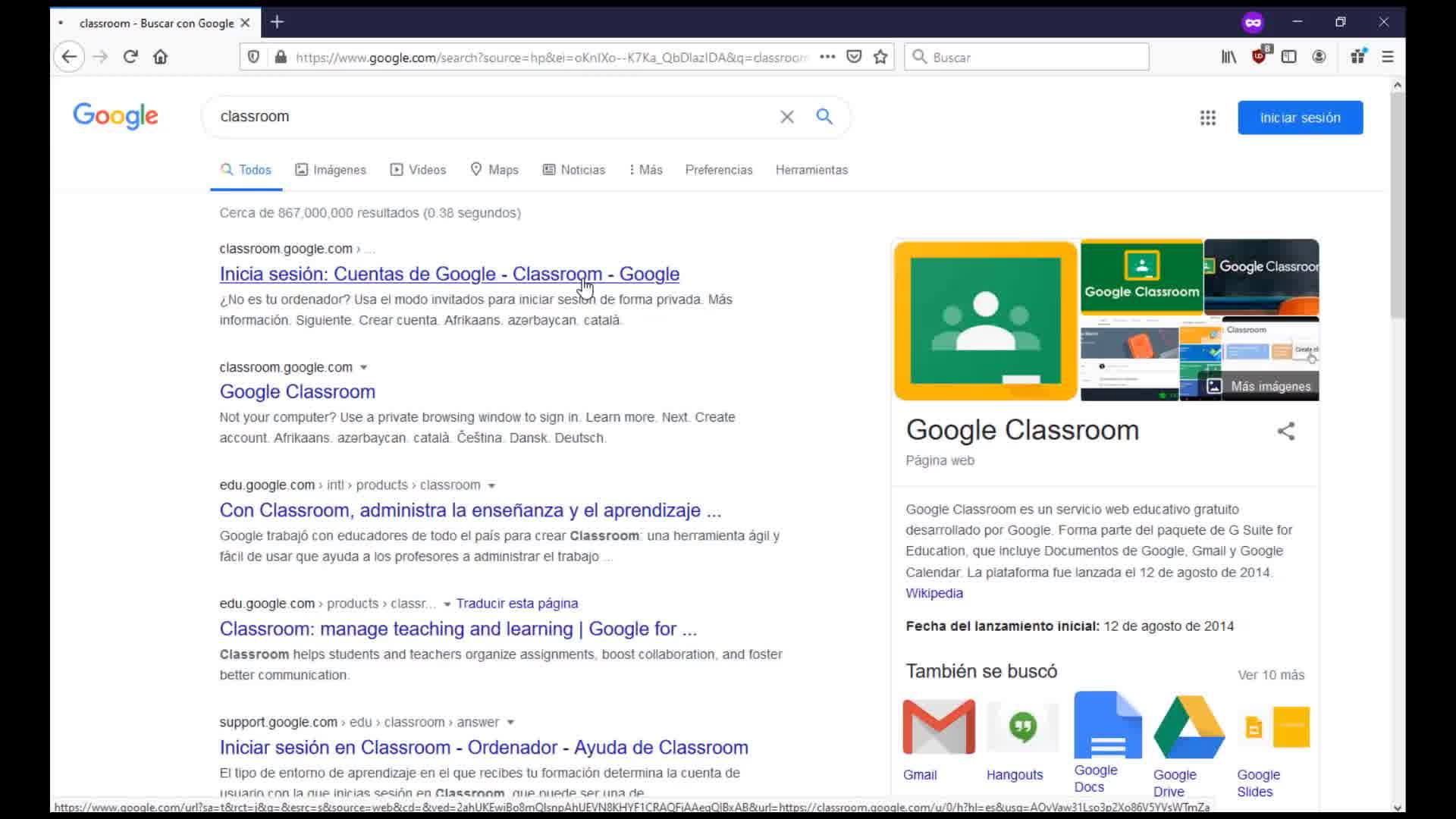Open 'Con Classroom, administra la enseñanza' result

tap(470, 510)
